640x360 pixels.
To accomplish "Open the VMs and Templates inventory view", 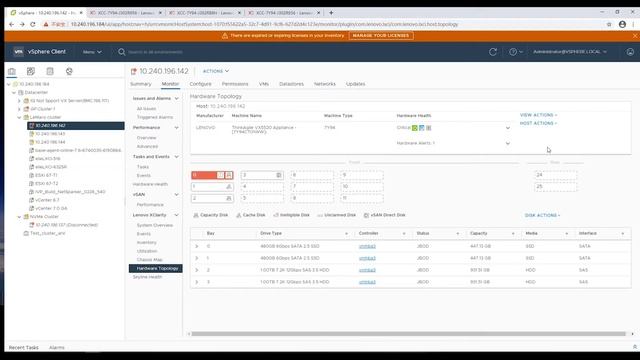I will click(x=31, y=71).
